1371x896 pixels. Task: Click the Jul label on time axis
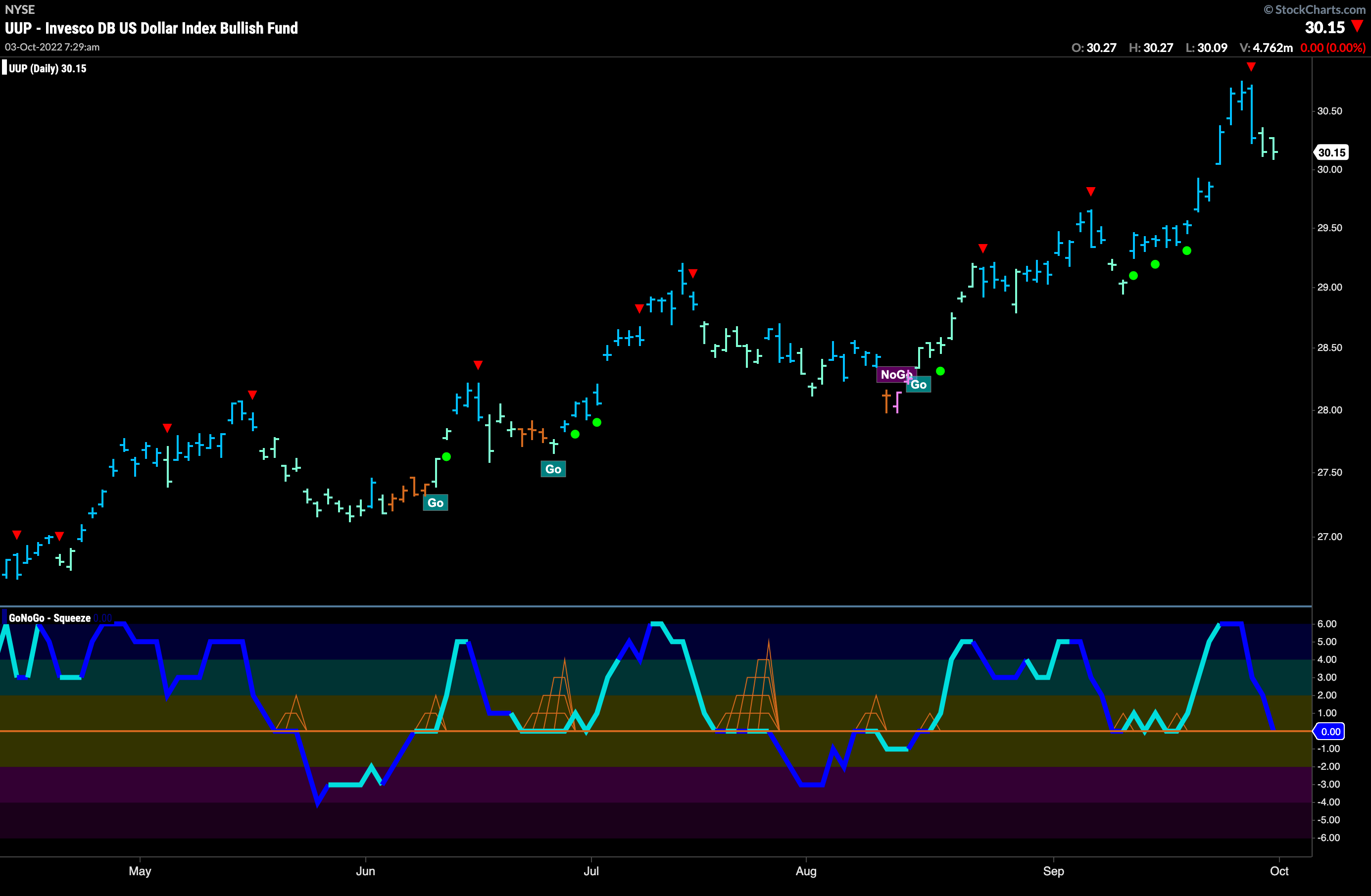coord(591,871)
